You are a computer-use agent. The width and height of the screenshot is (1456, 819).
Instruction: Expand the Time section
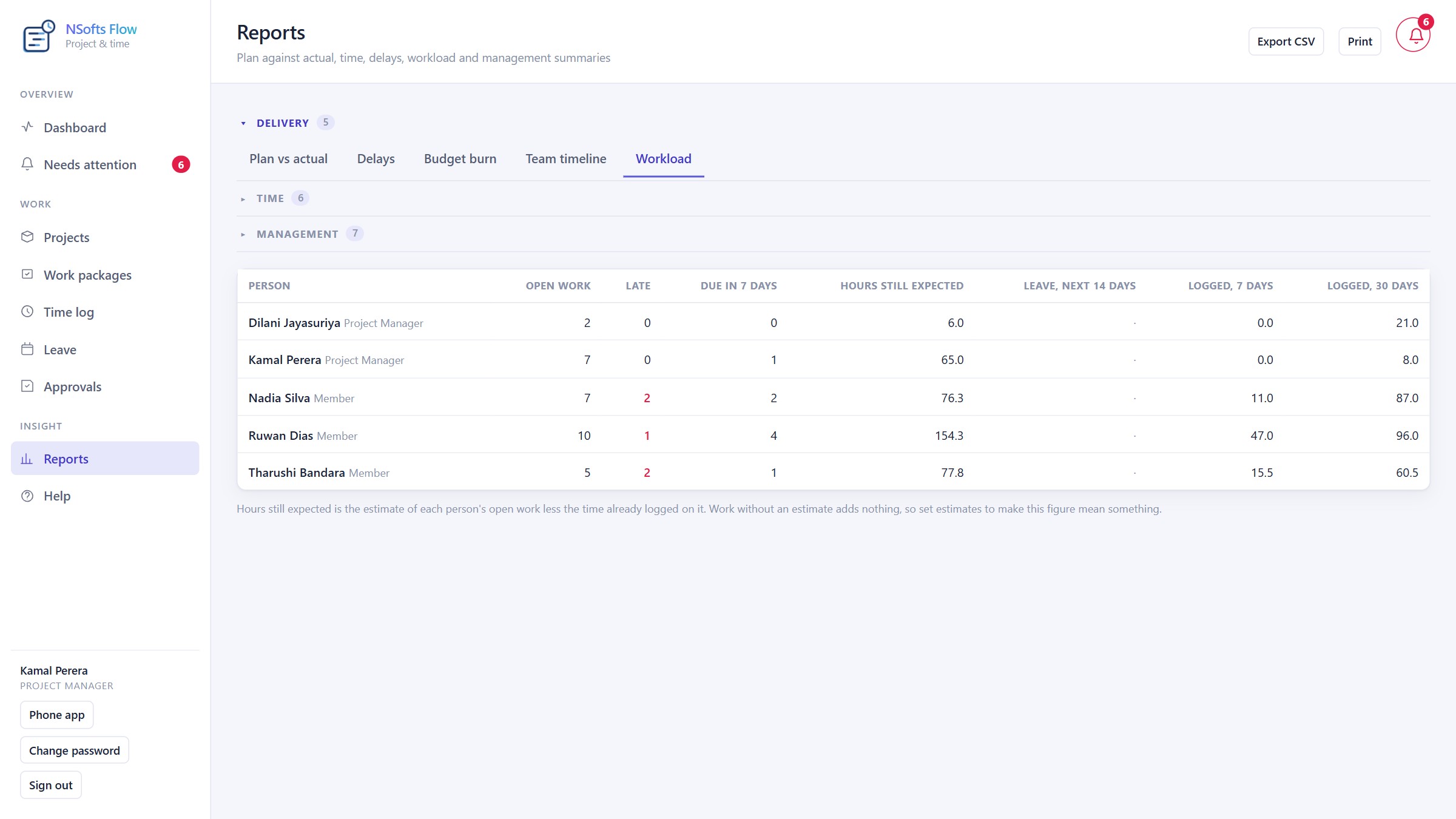tap(270, 198)
